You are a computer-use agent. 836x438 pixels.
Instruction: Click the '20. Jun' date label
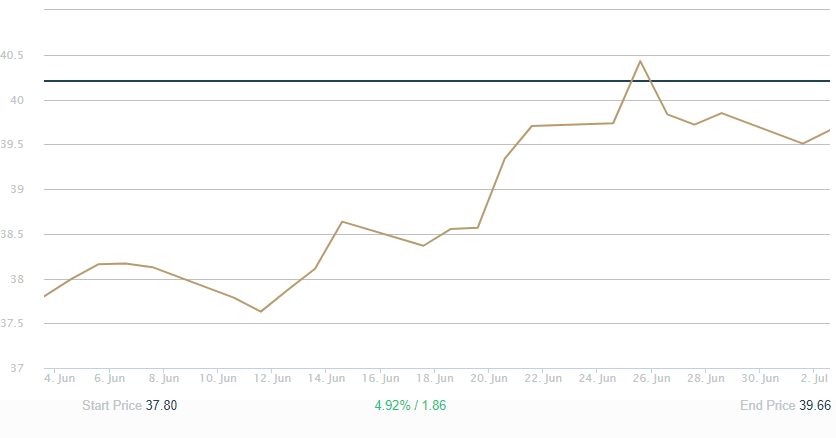tap(489, 379)
